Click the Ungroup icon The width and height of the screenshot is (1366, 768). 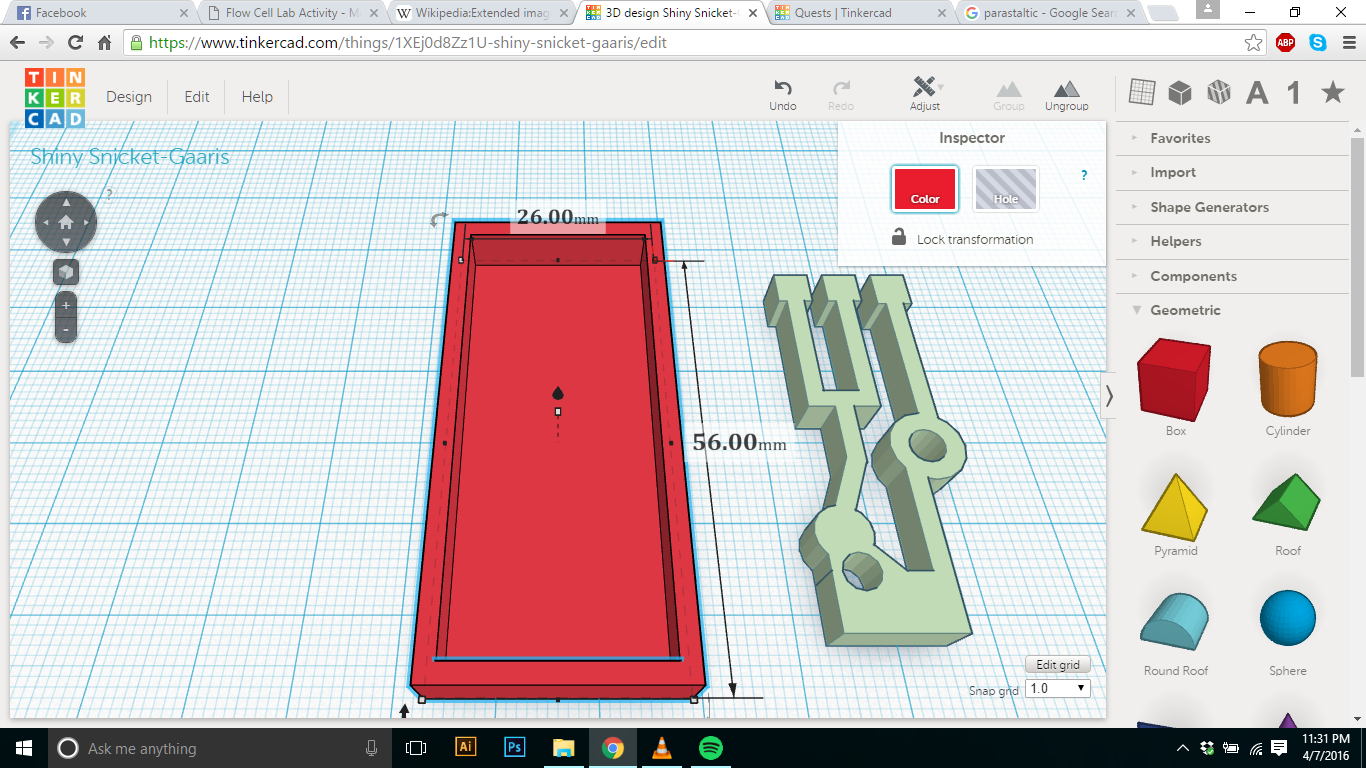(x=1066, y=89)
